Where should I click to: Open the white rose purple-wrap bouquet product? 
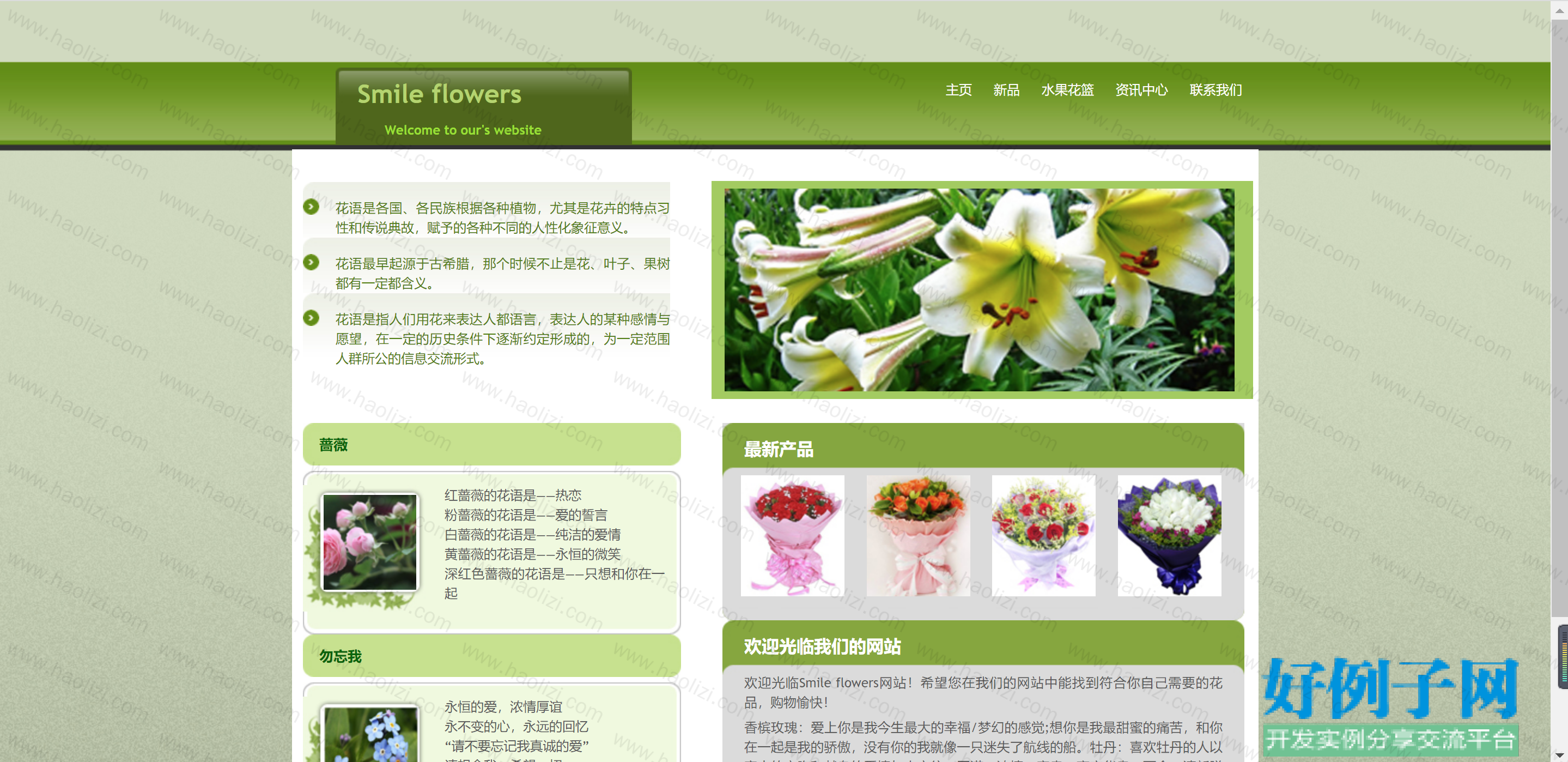click(1169, 535)
